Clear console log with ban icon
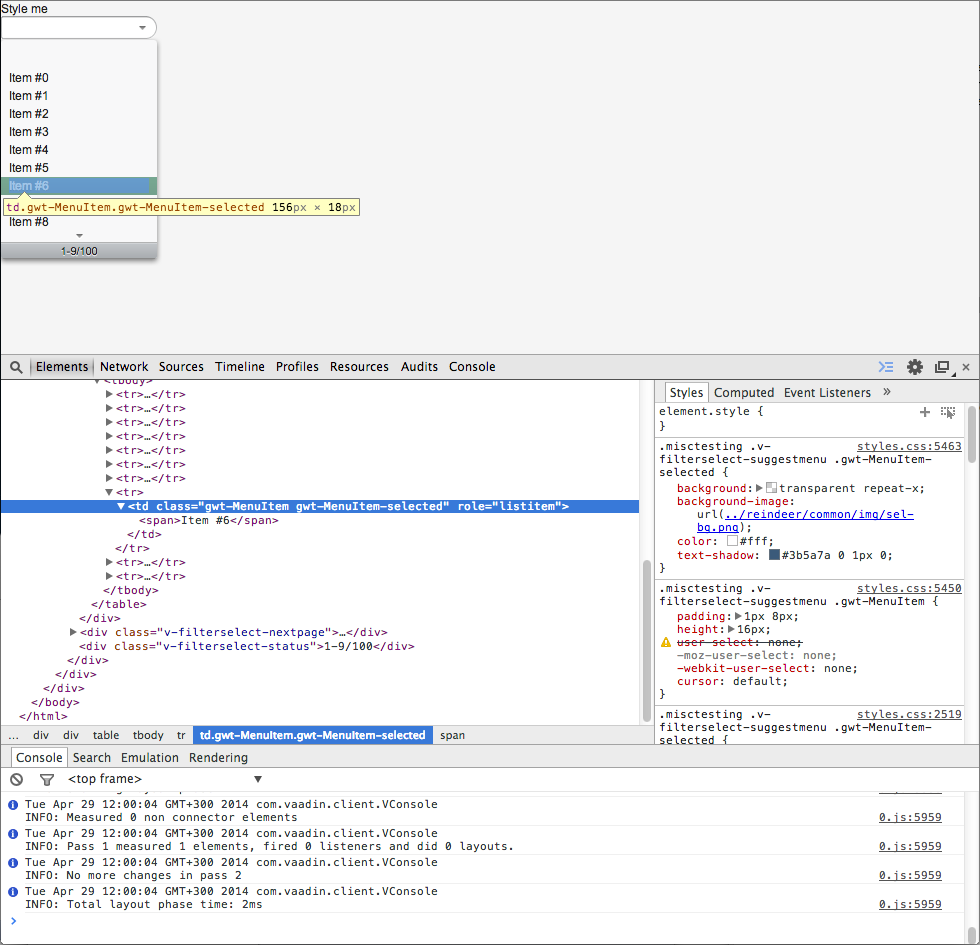 (16, 779)
